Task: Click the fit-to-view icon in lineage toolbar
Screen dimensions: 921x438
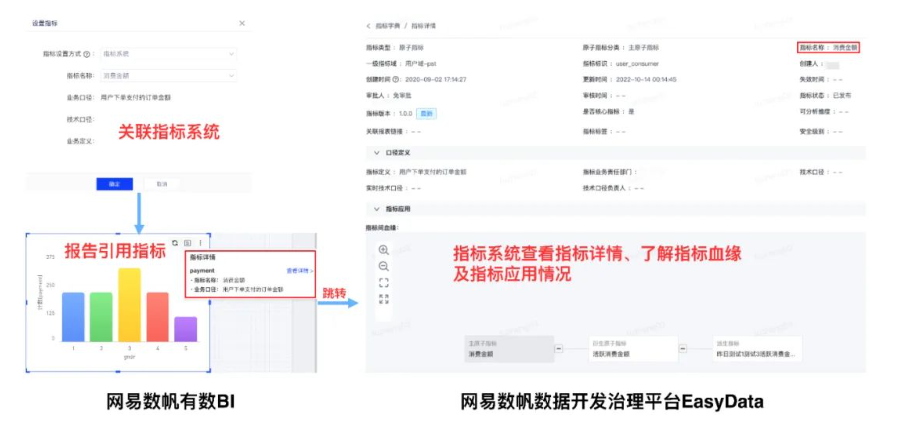Action: (x=384, y=299)
